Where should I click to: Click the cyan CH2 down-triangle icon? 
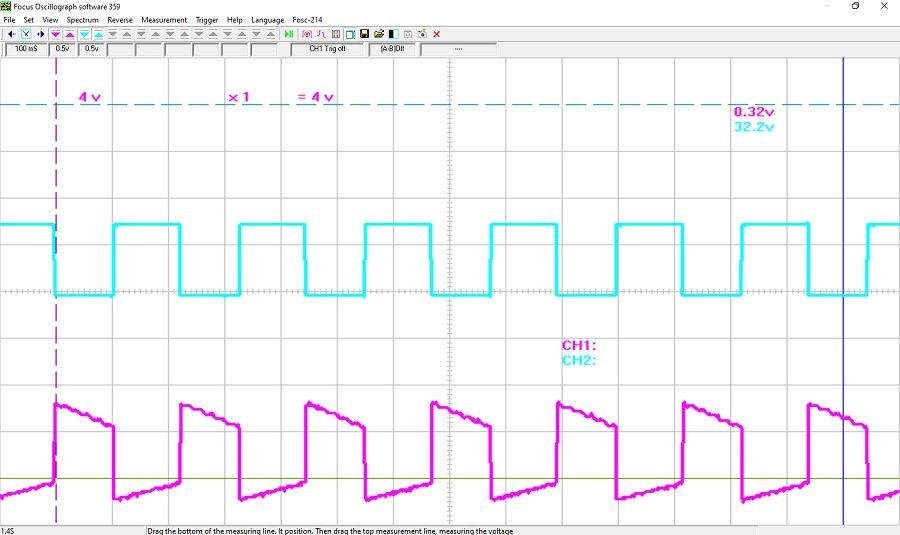pyautogui.click(x=84, y=34)
